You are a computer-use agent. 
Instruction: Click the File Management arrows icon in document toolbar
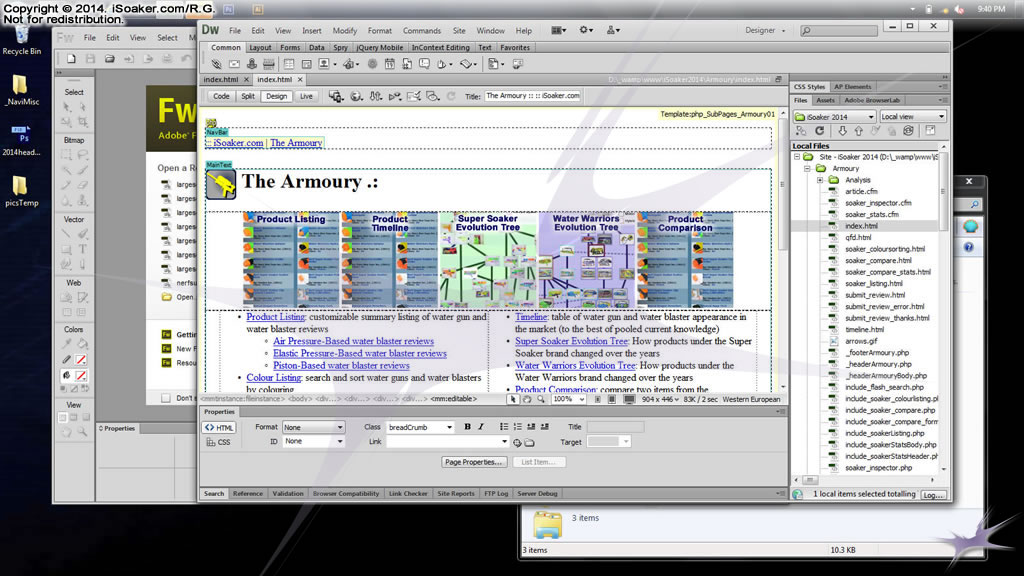376,96
